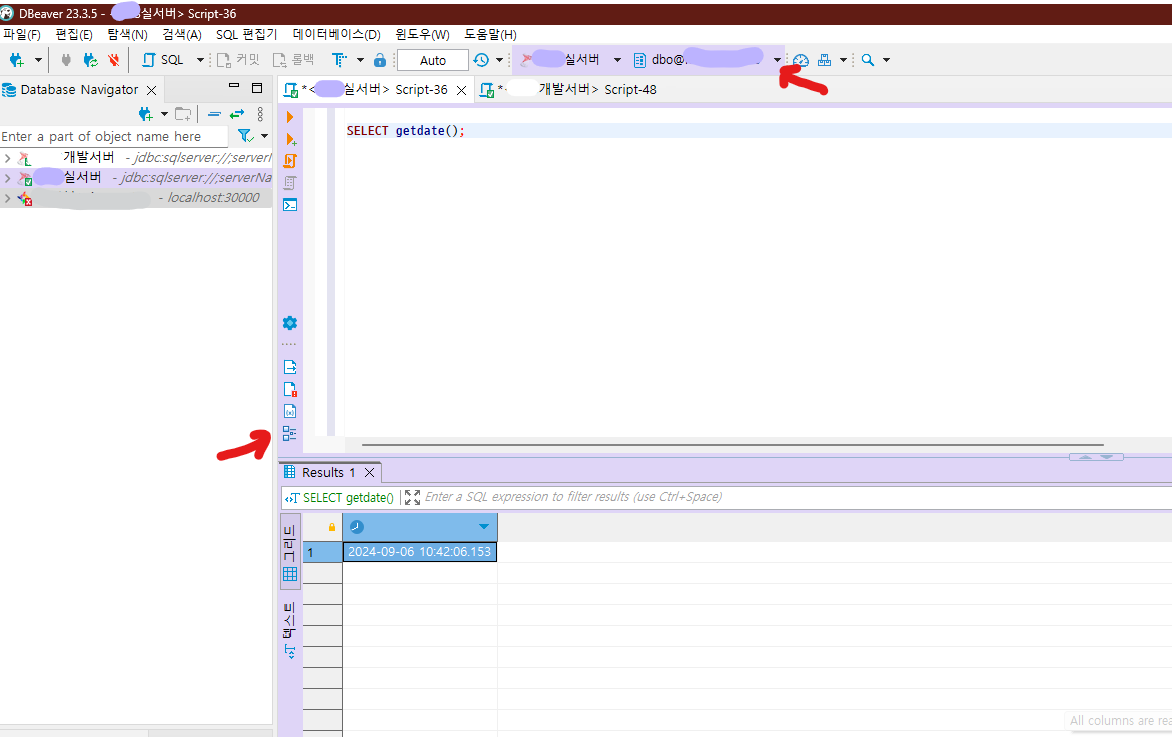Open the 도움말(H) menu
1172x737 pixels.
(x=490, y=34)
